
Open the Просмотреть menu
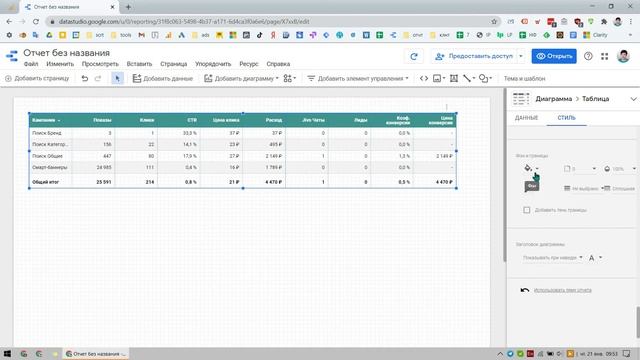100,64
